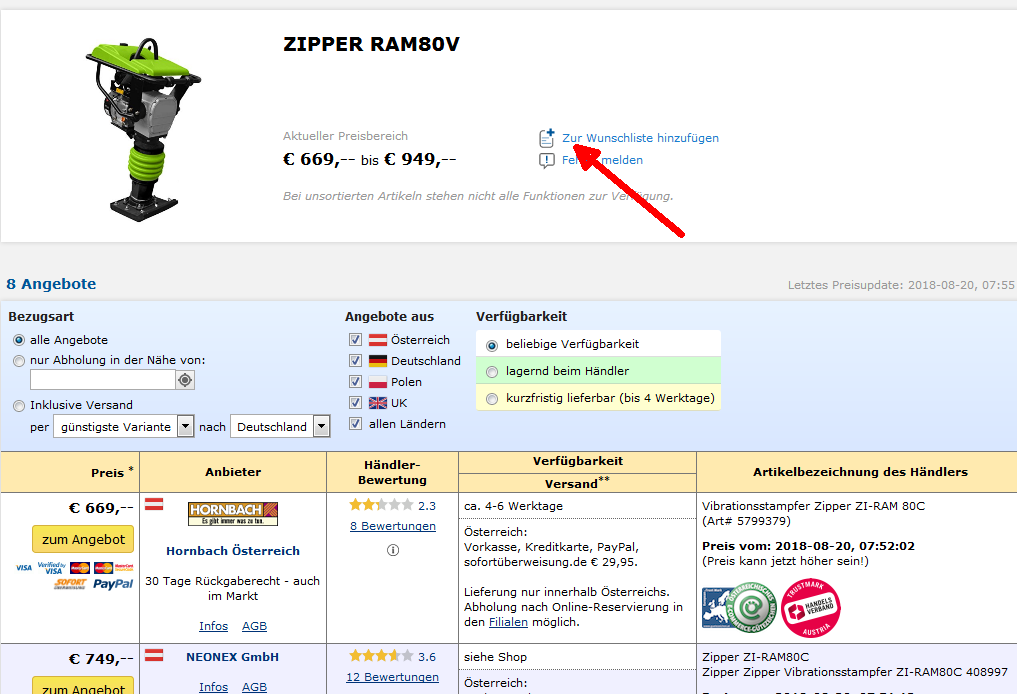Select 'nur Abholung in der Nähe von' radio
1017x694 pixels.
(x=19, y=361)
